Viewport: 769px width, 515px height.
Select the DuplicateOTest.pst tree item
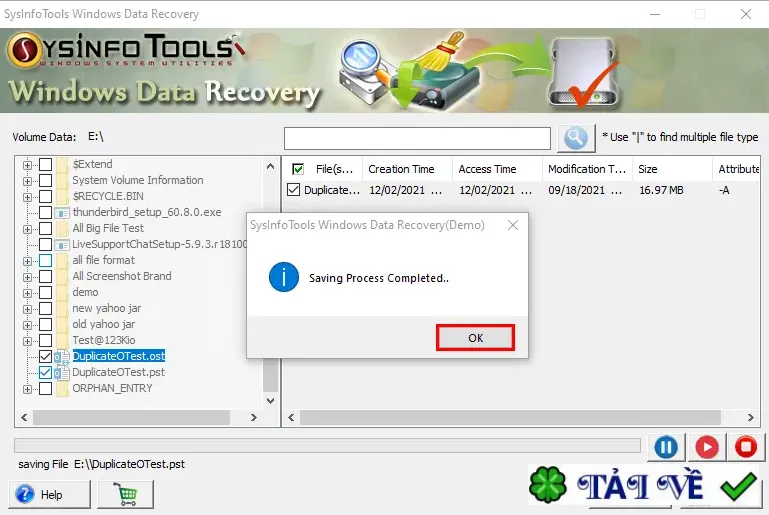click(x=119, y=372)
